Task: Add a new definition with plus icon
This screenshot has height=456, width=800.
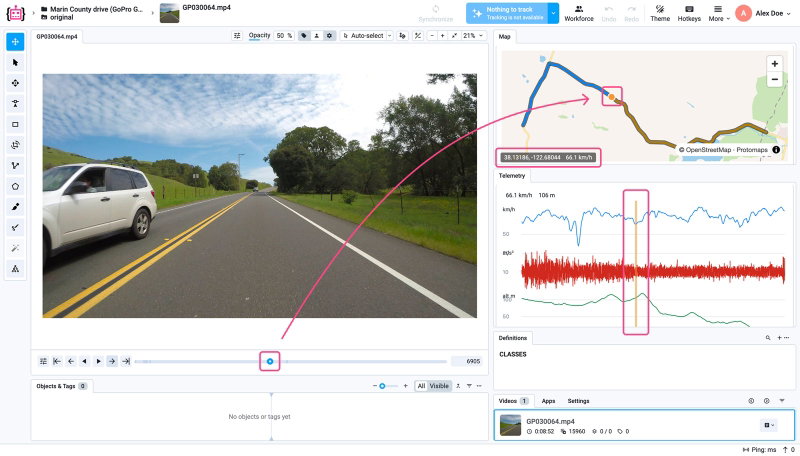Action: coord(779,338)
